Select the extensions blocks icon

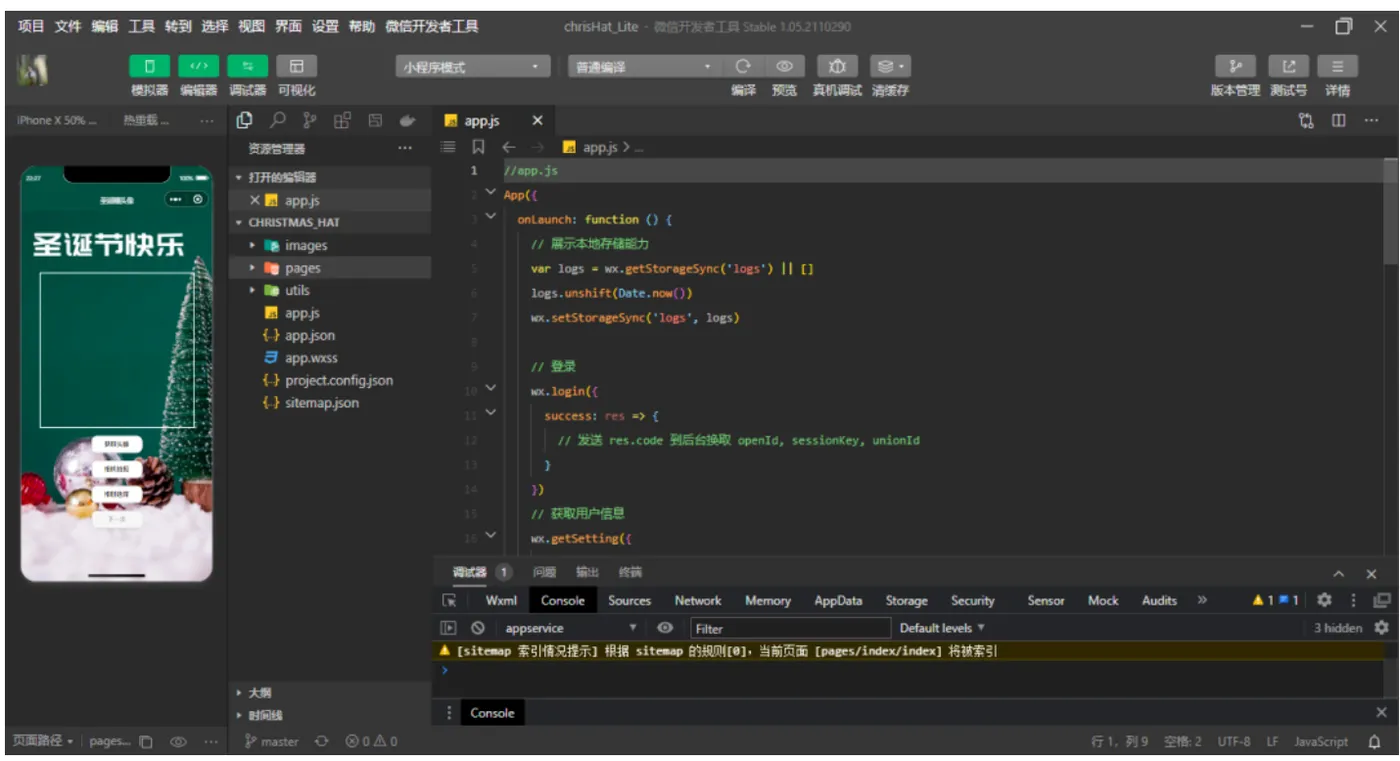342,120
